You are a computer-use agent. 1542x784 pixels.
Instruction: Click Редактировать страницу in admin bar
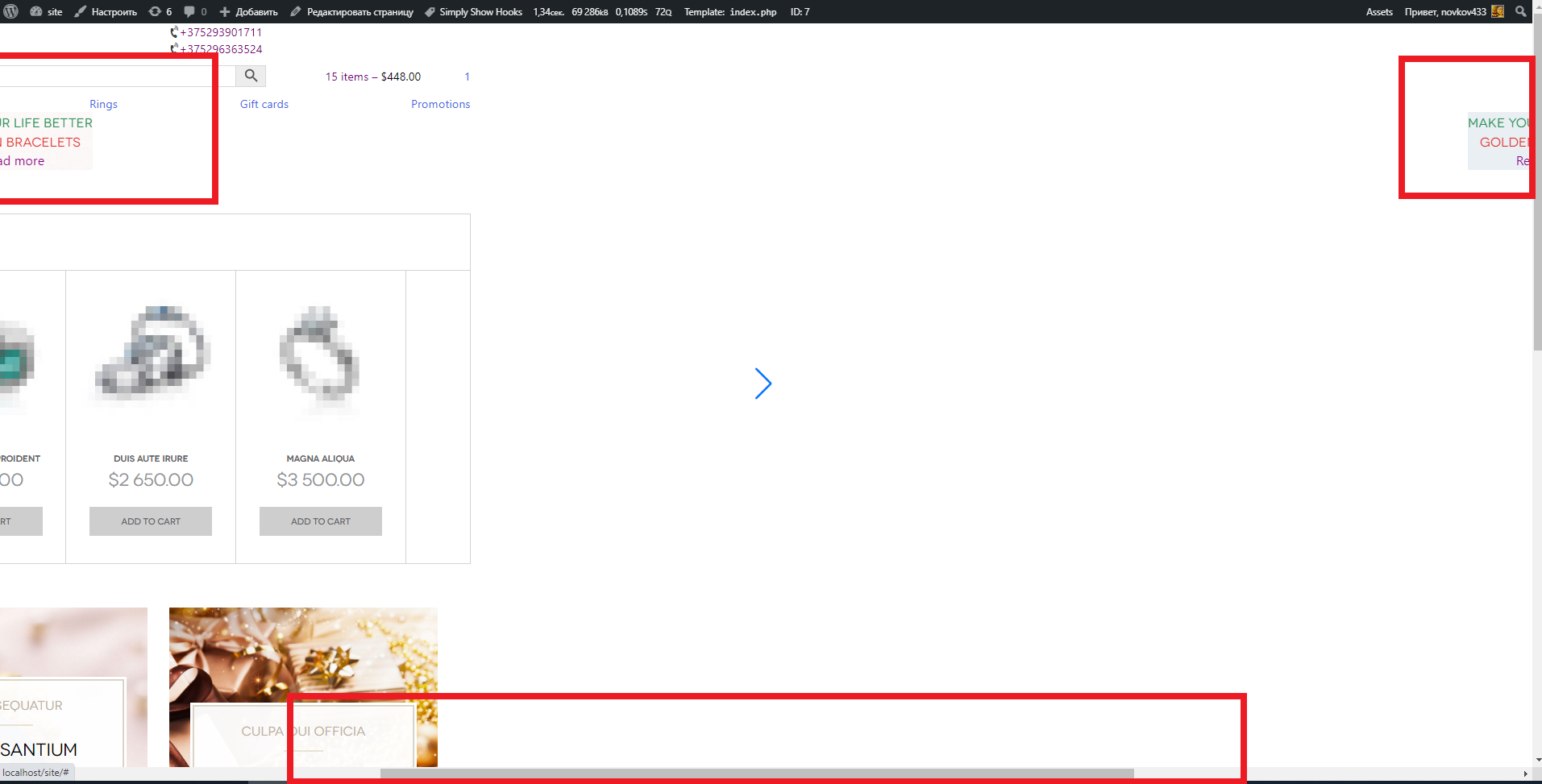351,11
